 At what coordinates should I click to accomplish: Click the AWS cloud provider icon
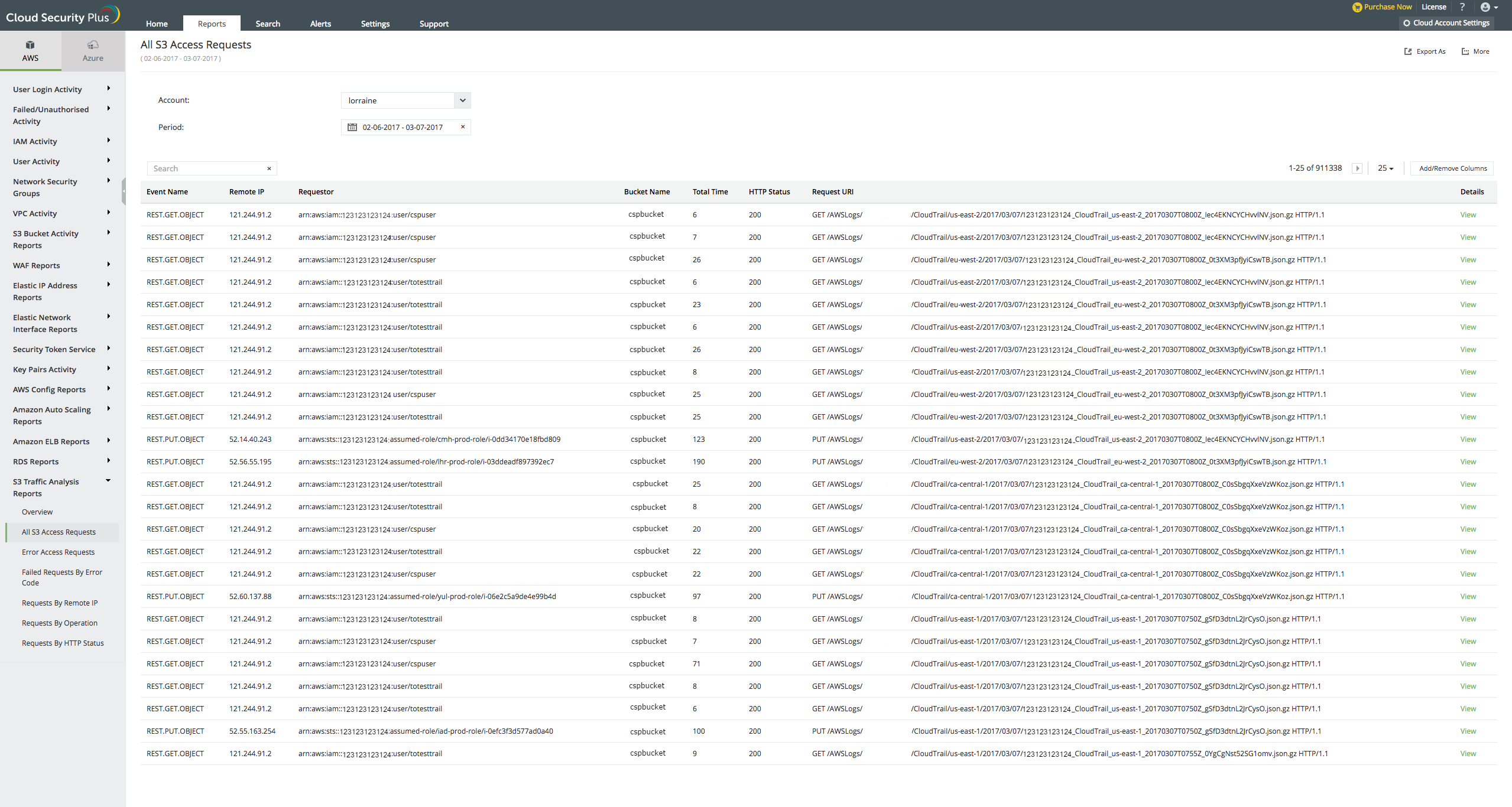(x=30, y=45)
